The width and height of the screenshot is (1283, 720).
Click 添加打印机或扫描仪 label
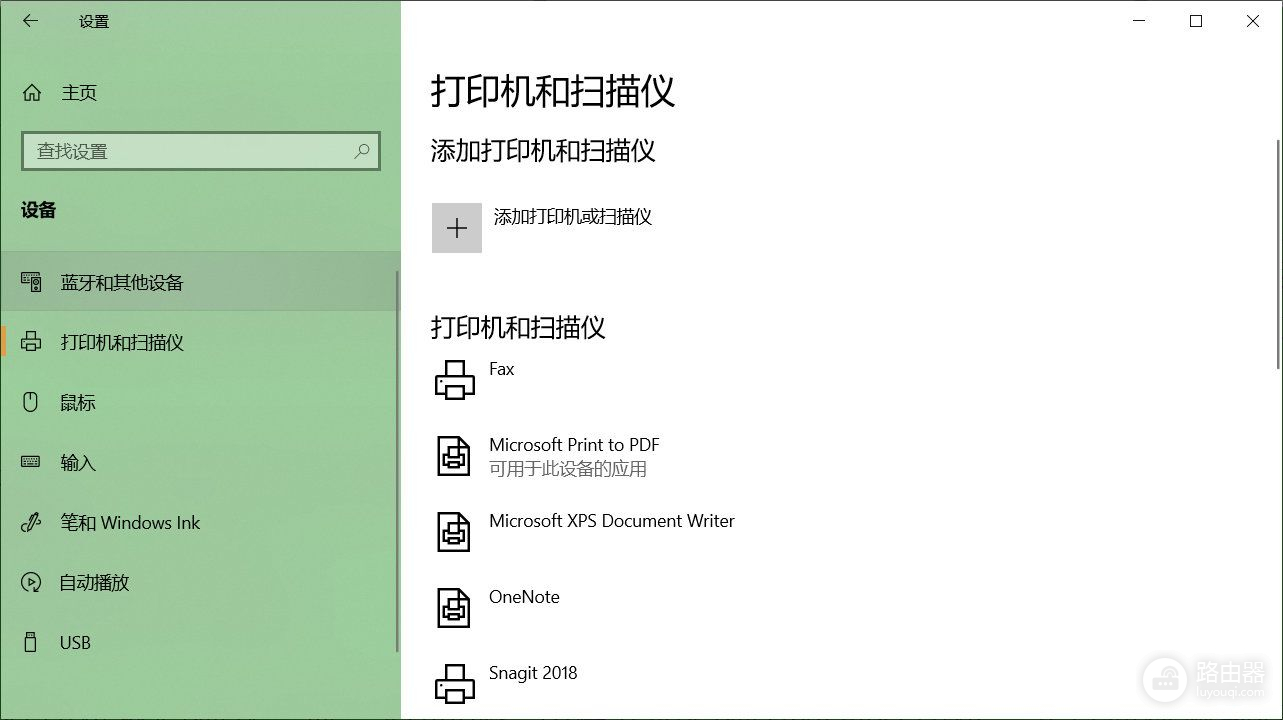click(573, 217)
